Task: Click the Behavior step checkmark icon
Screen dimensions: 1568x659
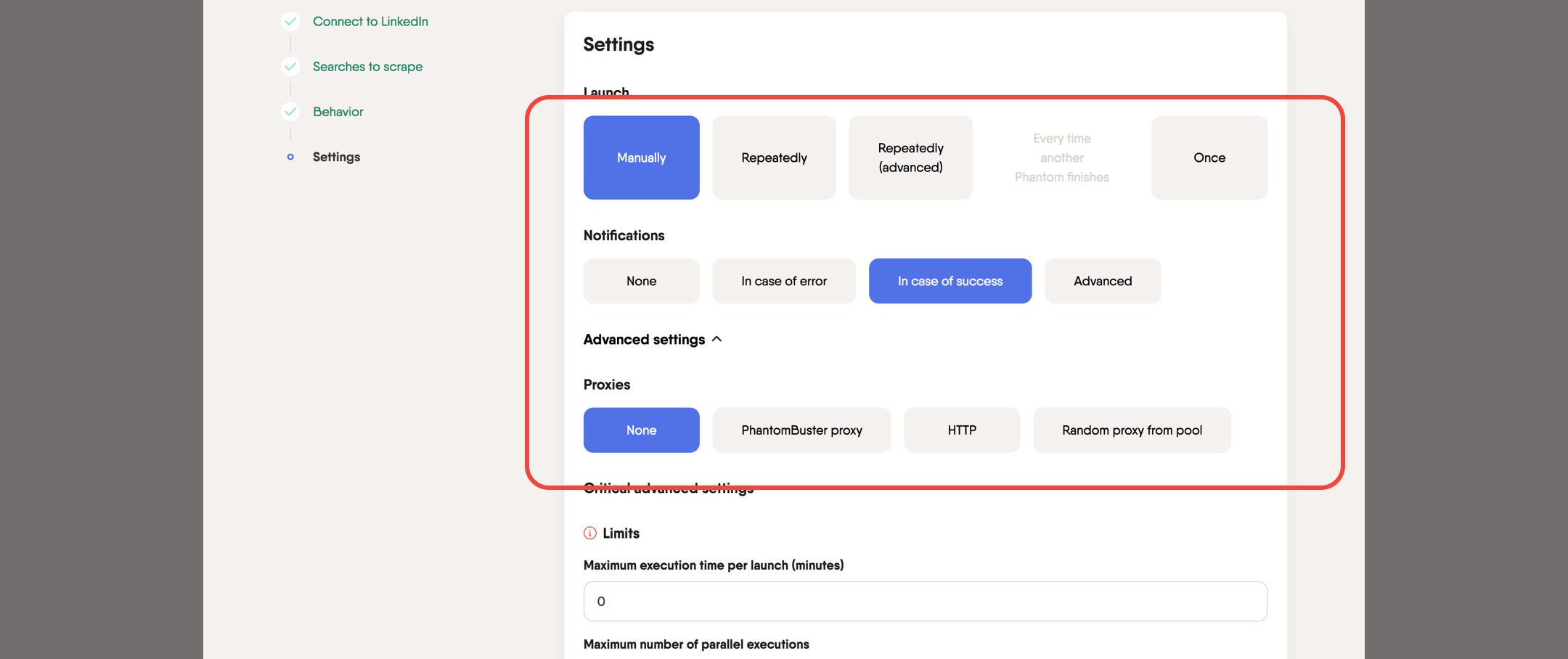Action: tap(290, 112)
